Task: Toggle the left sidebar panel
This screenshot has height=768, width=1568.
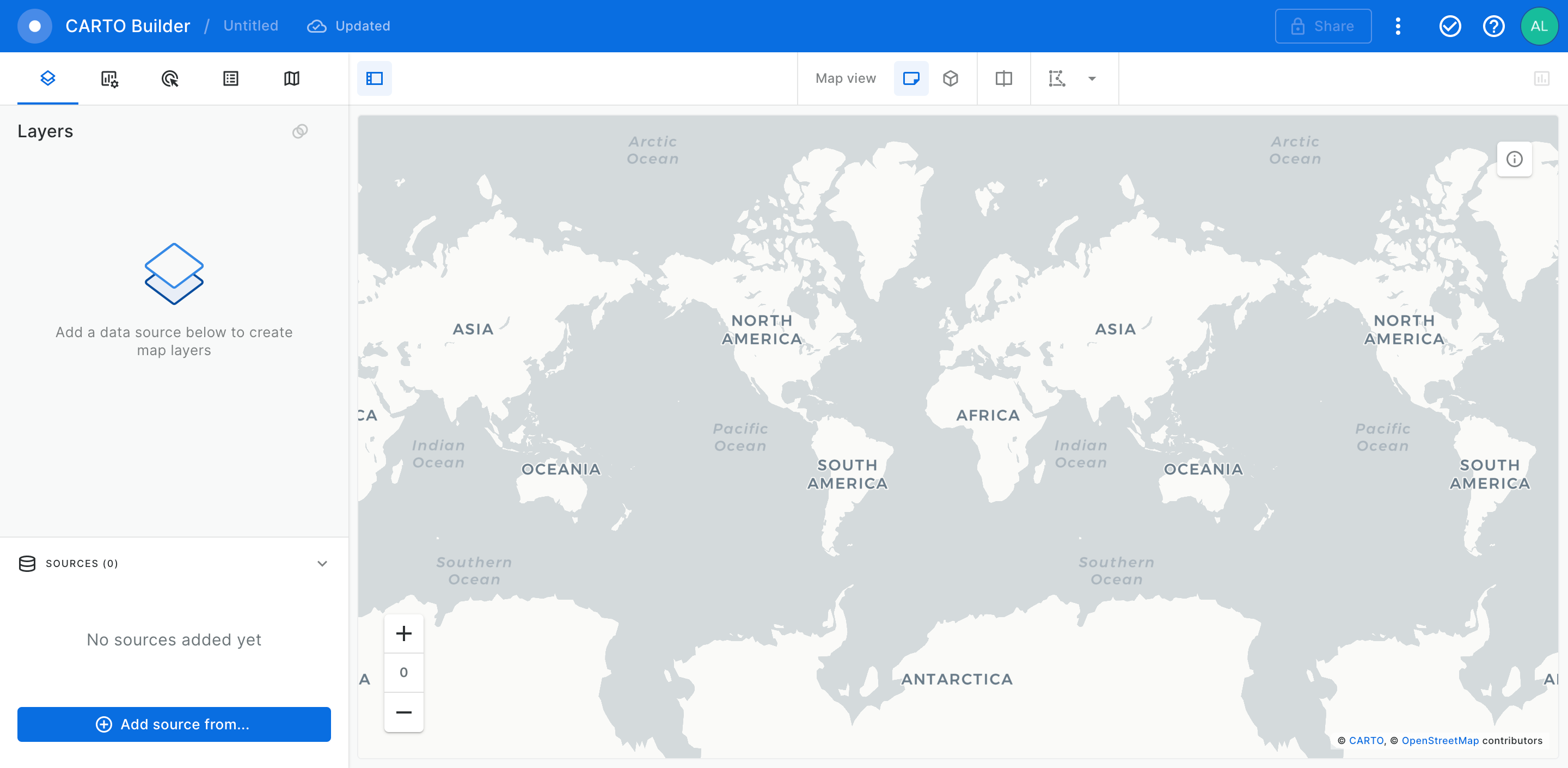Action: coord(375,78)
